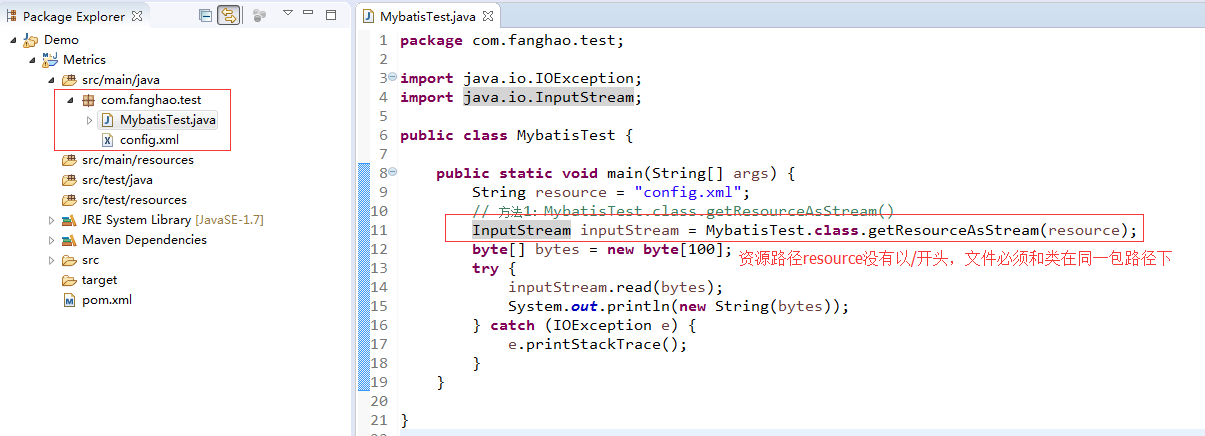Collapse imports fold marker on line 3
The image size is (1205, 436).
pos(392,77)
